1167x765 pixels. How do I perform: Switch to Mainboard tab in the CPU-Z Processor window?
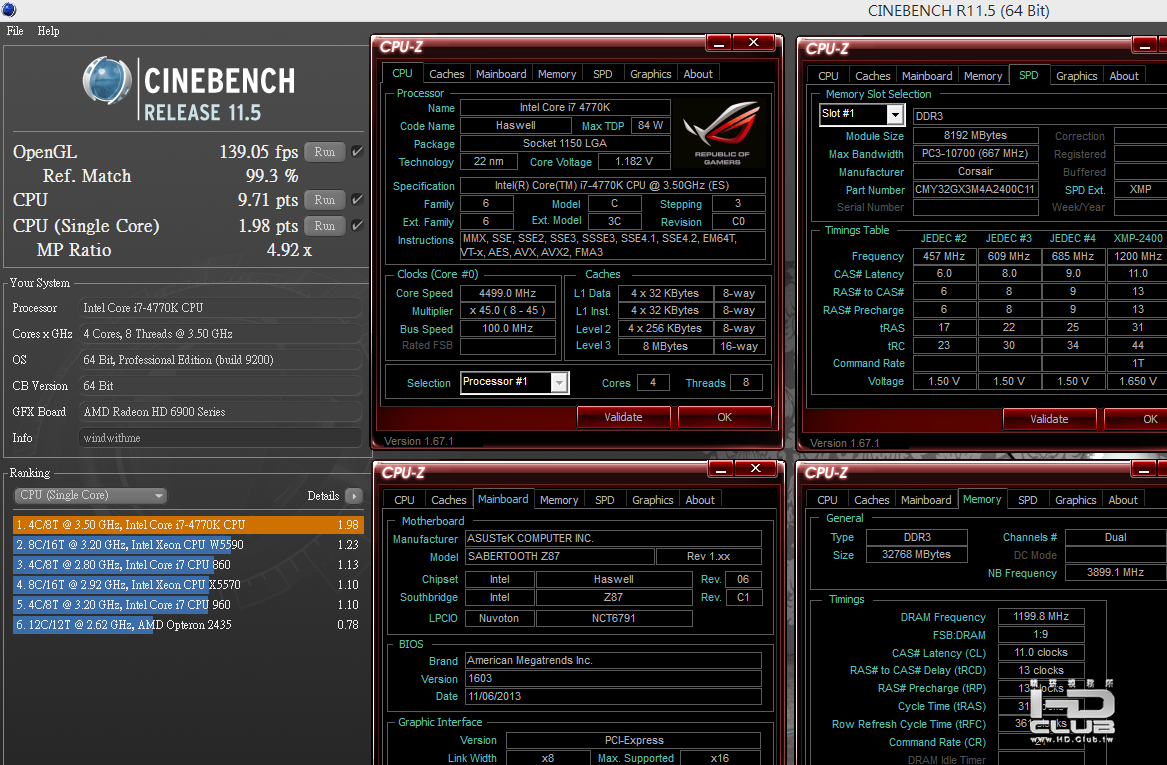501,74
